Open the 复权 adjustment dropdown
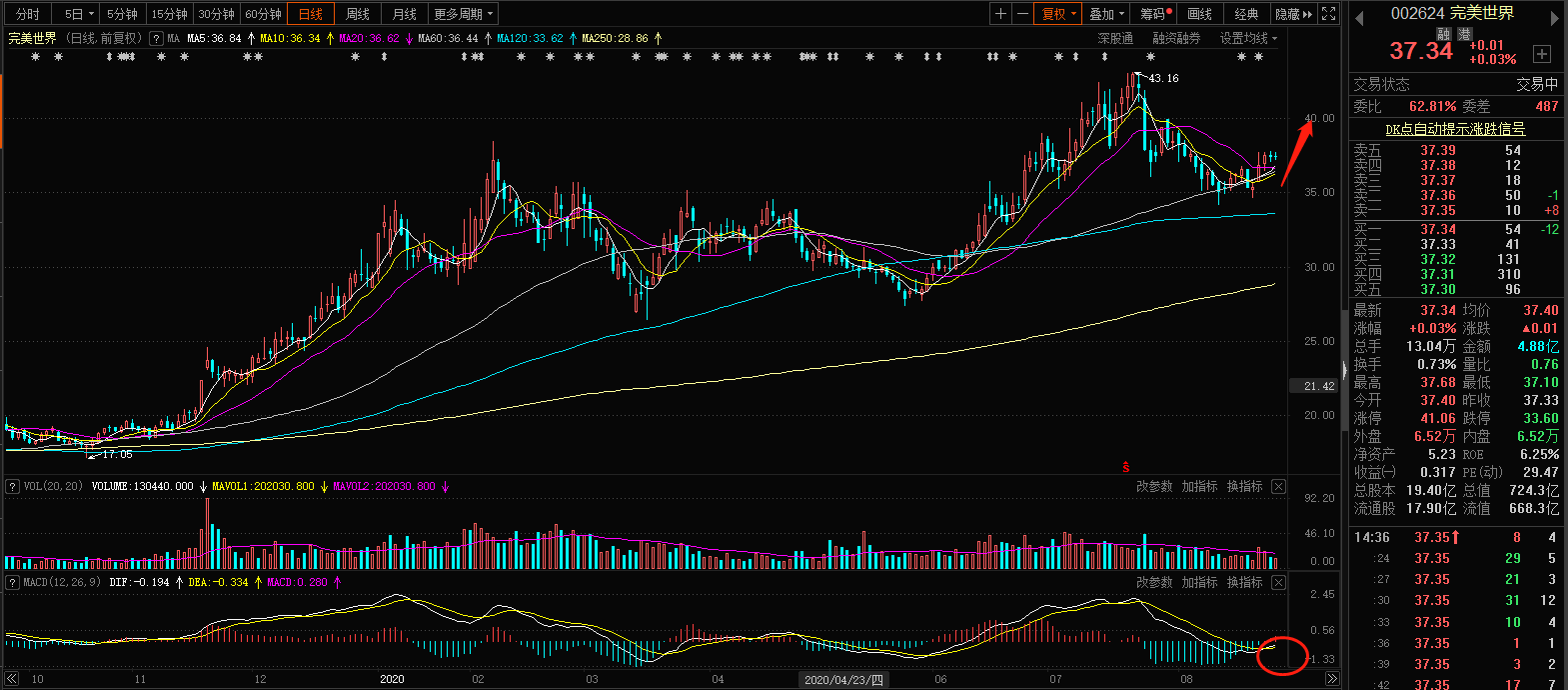 [1057, 14]
